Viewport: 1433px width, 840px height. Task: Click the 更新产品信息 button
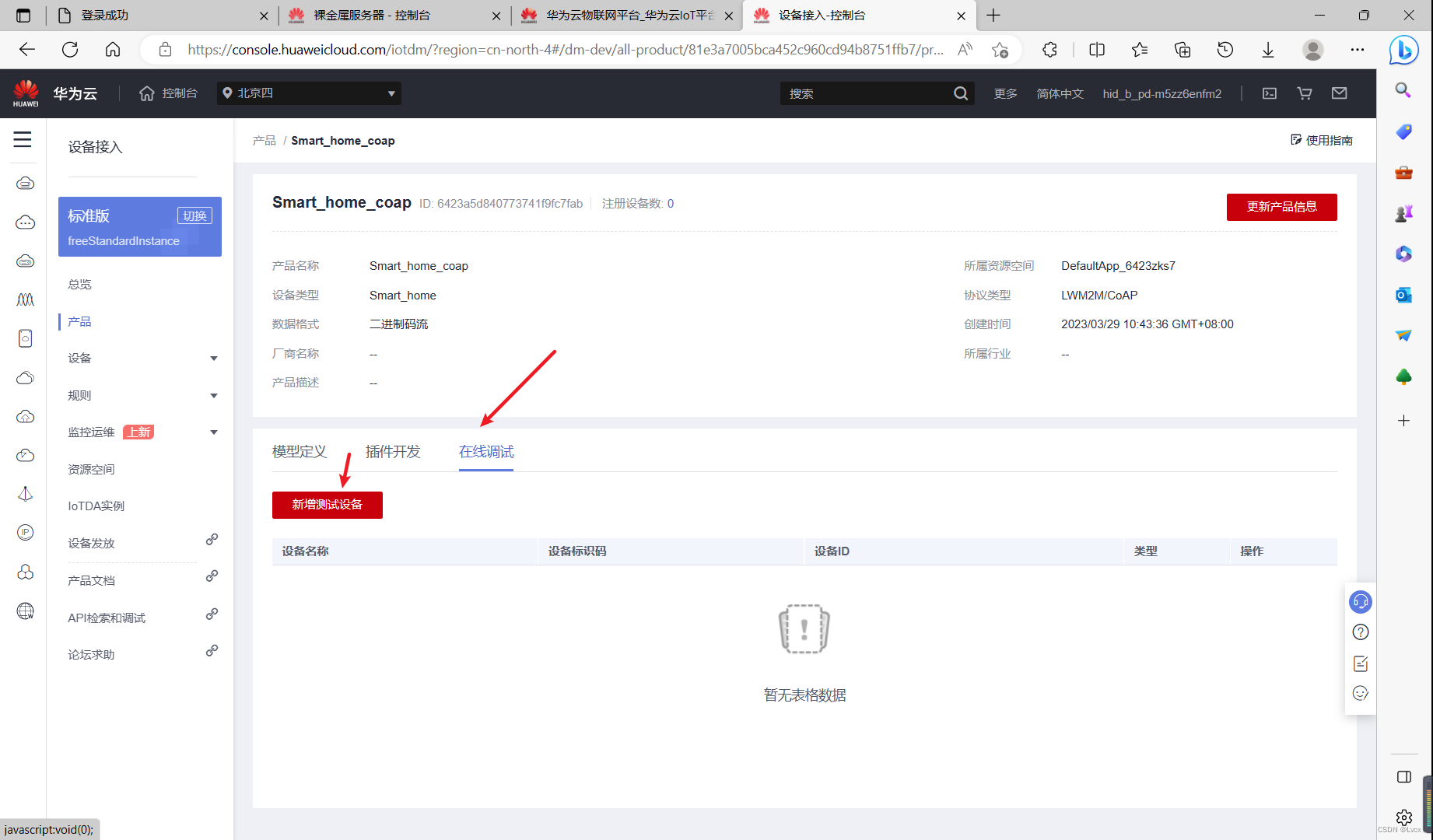1282,207
